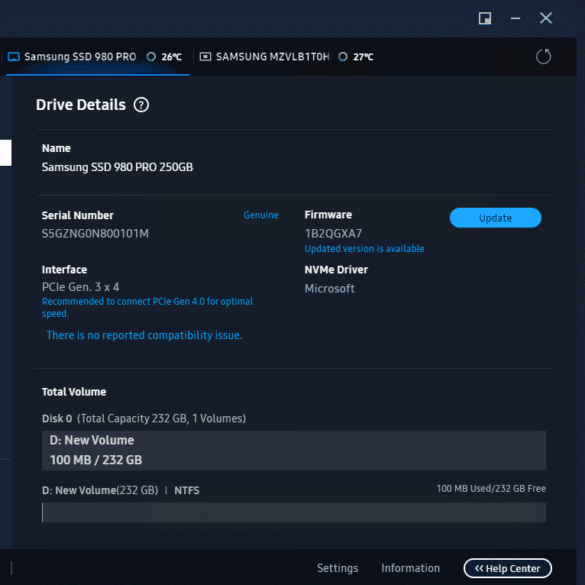Click the NTFS file system label

pyautogui.click(x=187, y=490)
